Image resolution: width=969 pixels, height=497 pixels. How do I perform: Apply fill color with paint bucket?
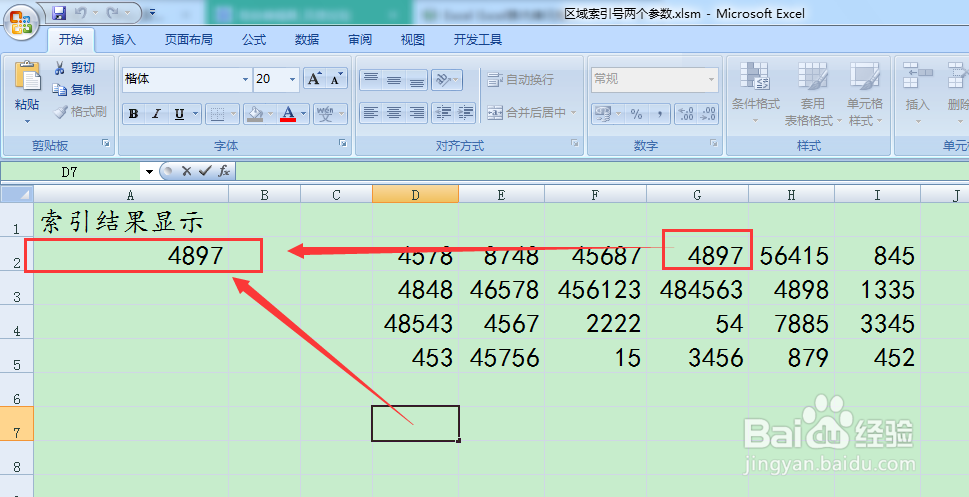tap(255, 114)
